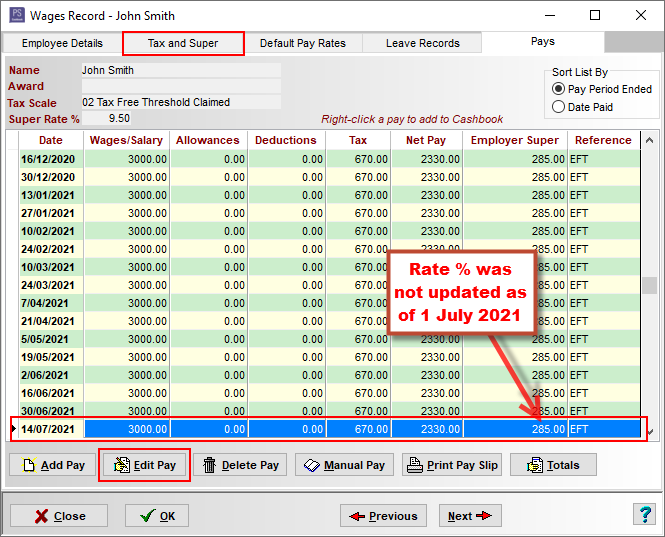Select the 5/05/2021 pay row

tap(330, 339)
